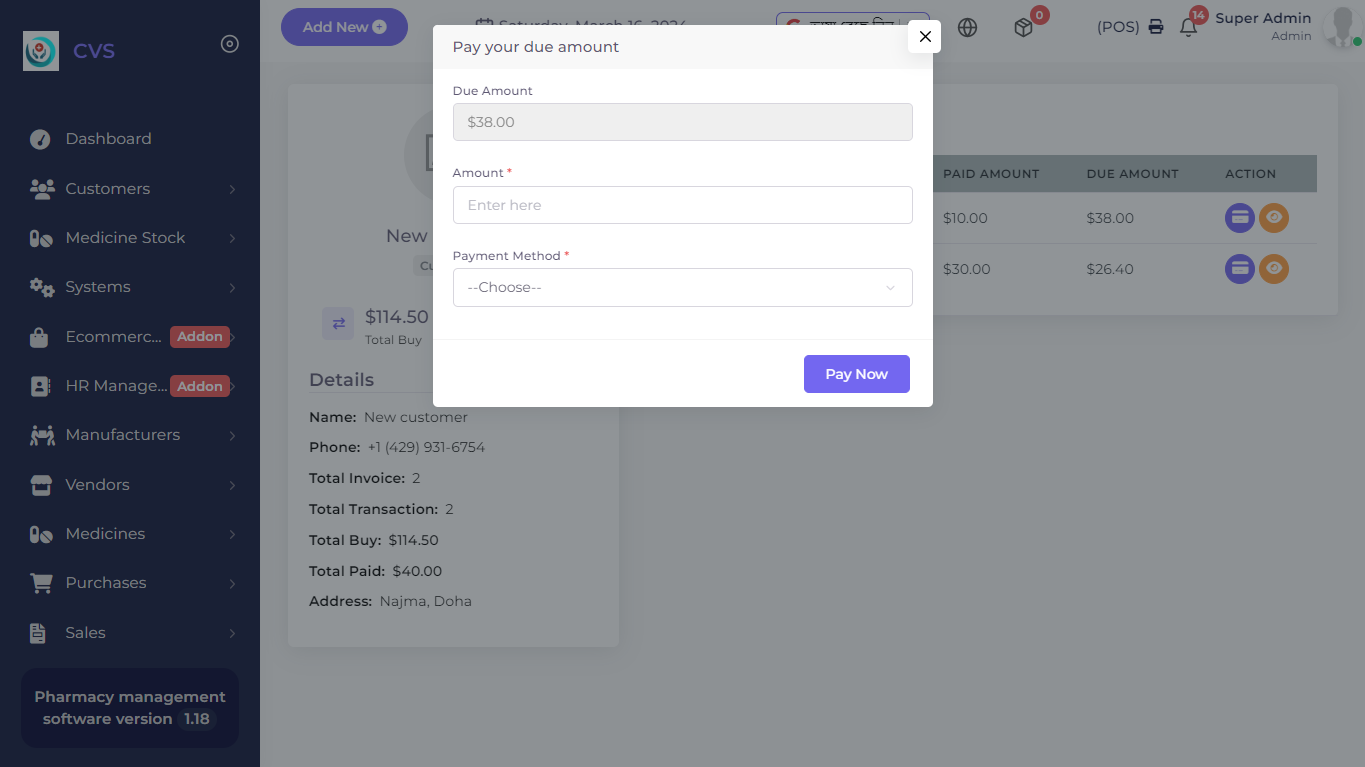
Task: Click the box icon with 0 badge
Action: coord(1023,28)
